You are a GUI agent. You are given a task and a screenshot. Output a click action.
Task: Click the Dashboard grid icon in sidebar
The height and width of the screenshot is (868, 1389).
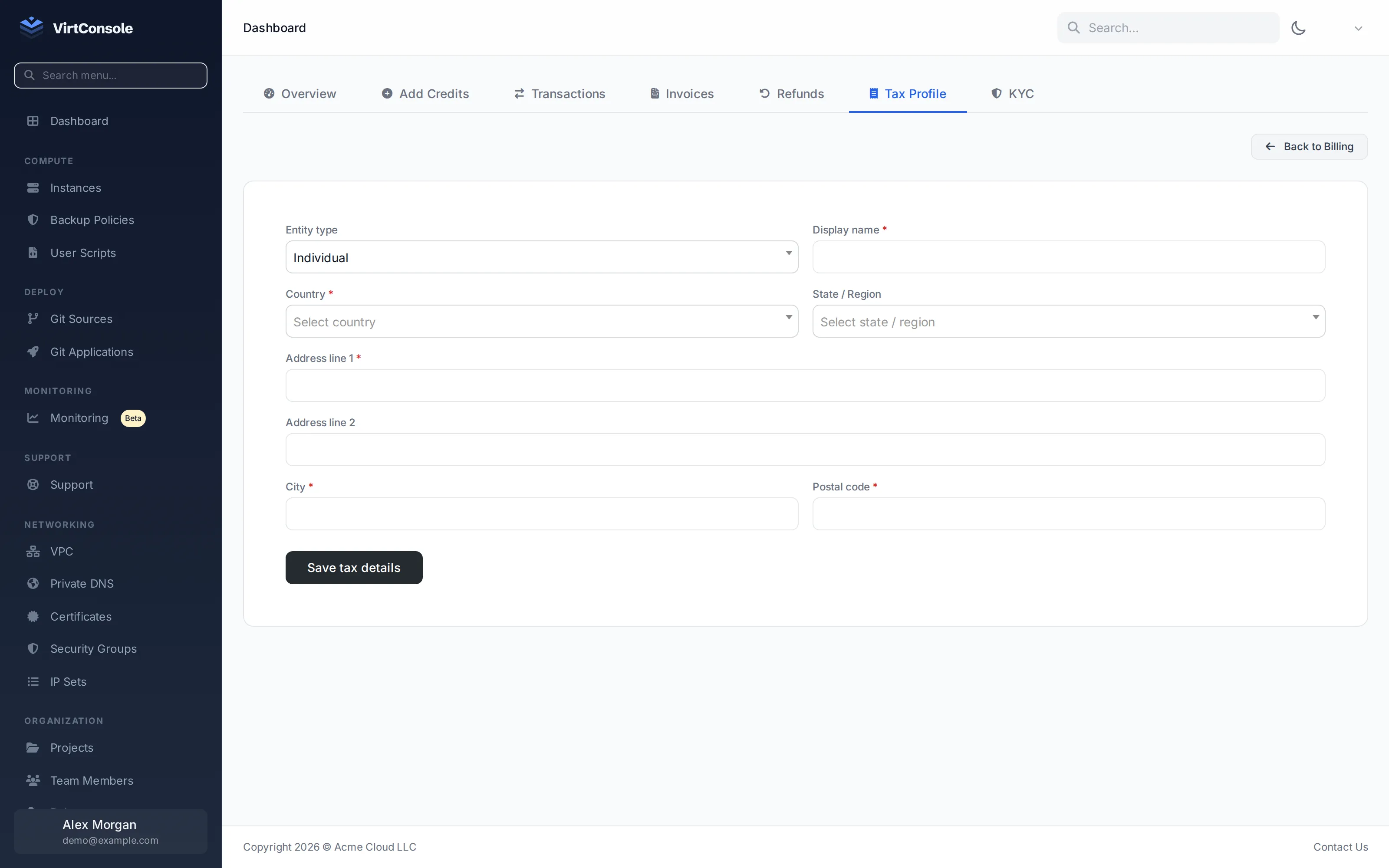coord(33,121)
